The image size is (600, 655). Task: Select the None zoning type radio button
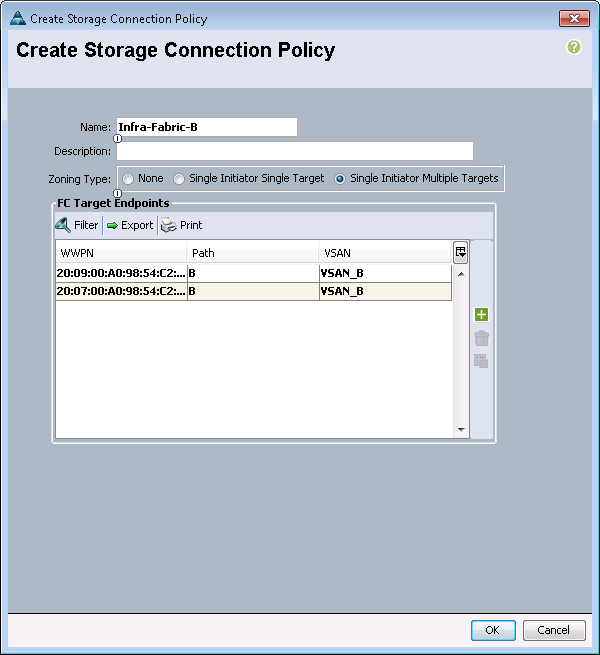pyautogui.click(x=128, y=179)
